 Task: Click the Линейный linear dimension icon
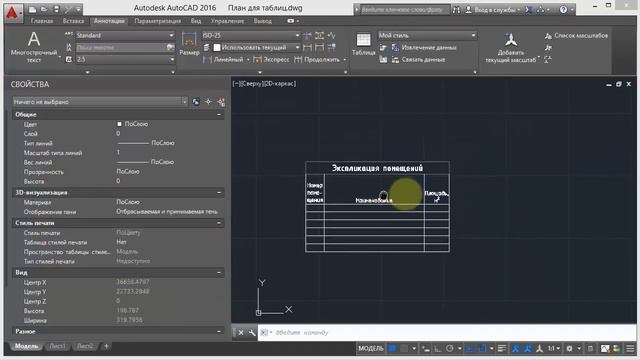207,60
